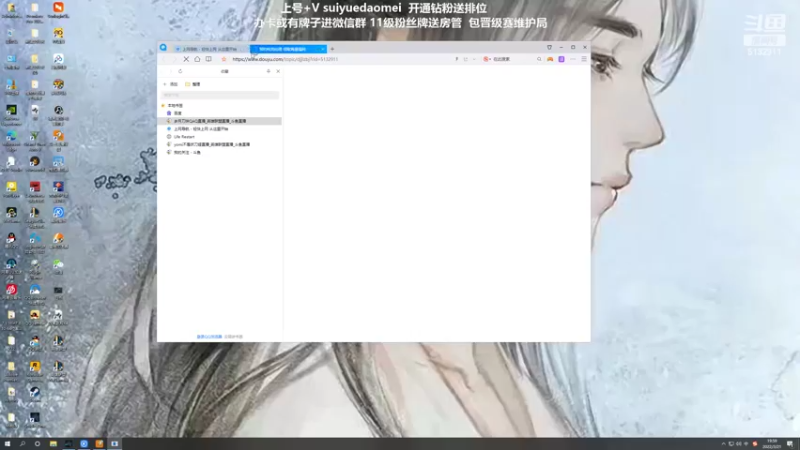Show hidden tray icons chevron
The image size is (800, 450).
[x=723, y=444]
